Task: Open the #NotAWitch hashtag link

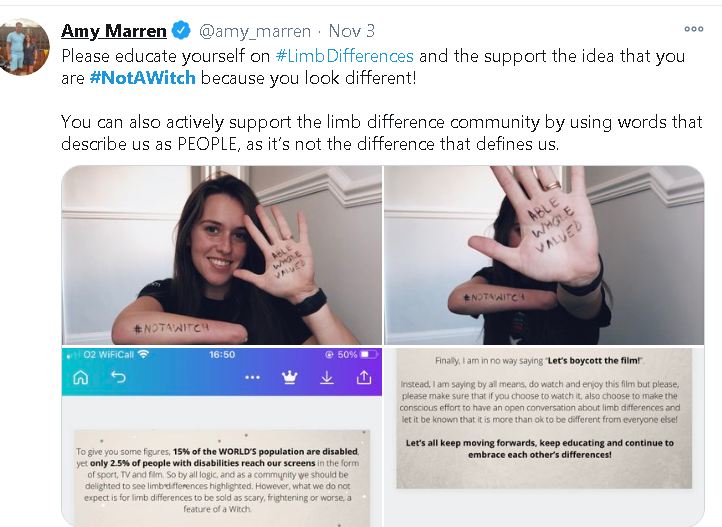Action: point(142,78)
